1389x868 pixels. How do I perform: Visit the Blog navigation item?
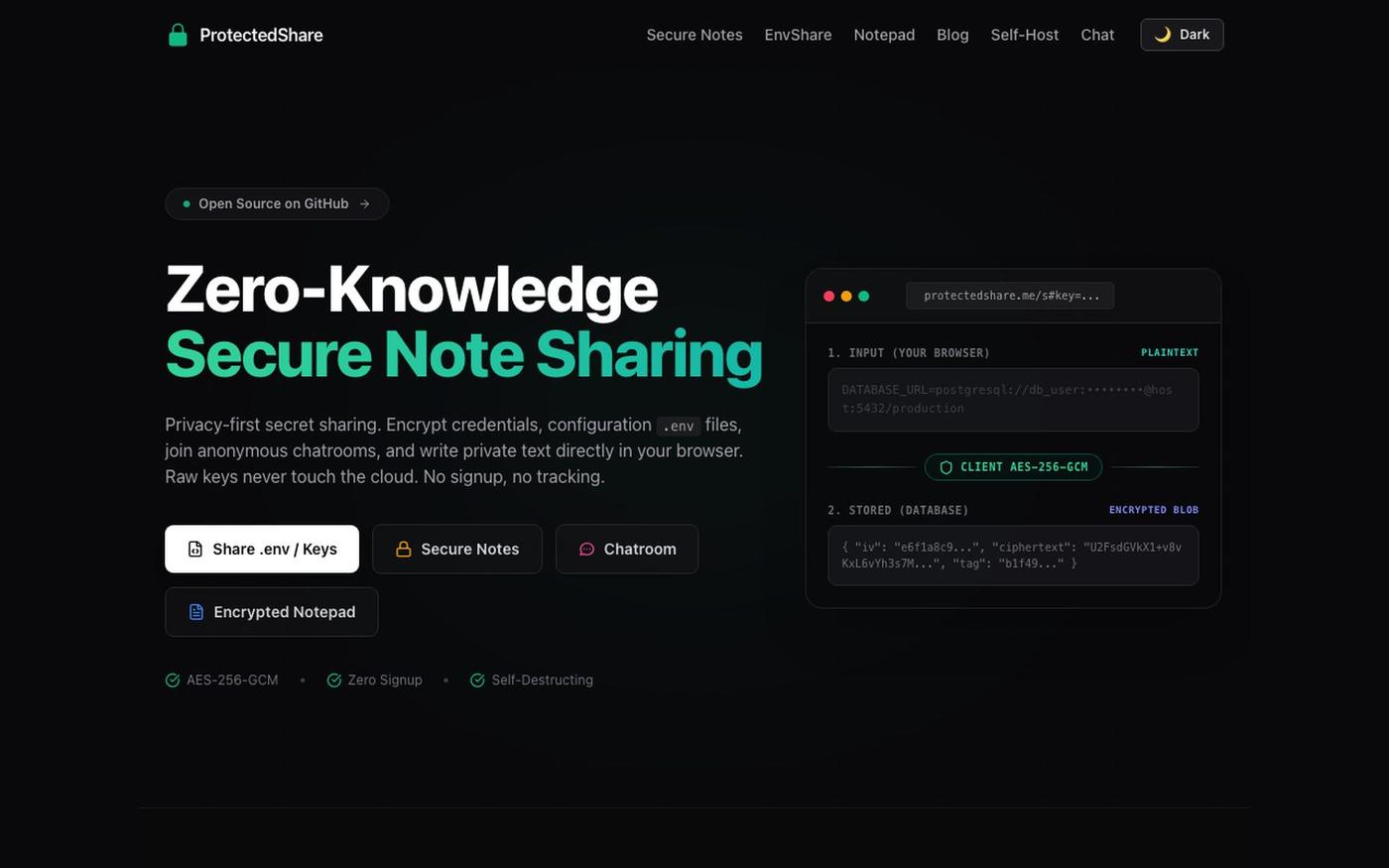952,35
